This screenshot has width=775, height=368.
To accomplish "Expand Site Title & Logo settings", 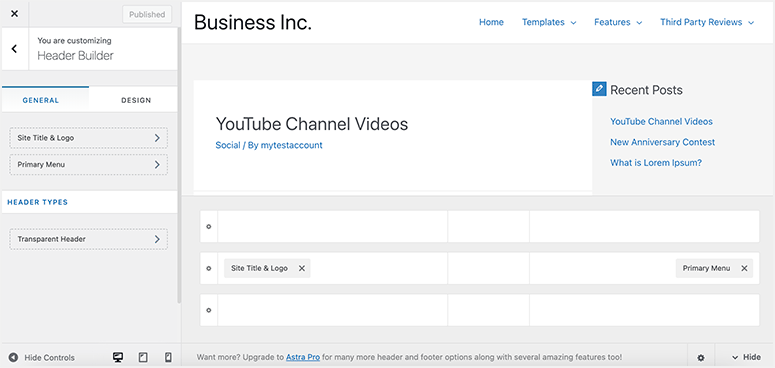I will pyautogui.click(x=88, y=138).
